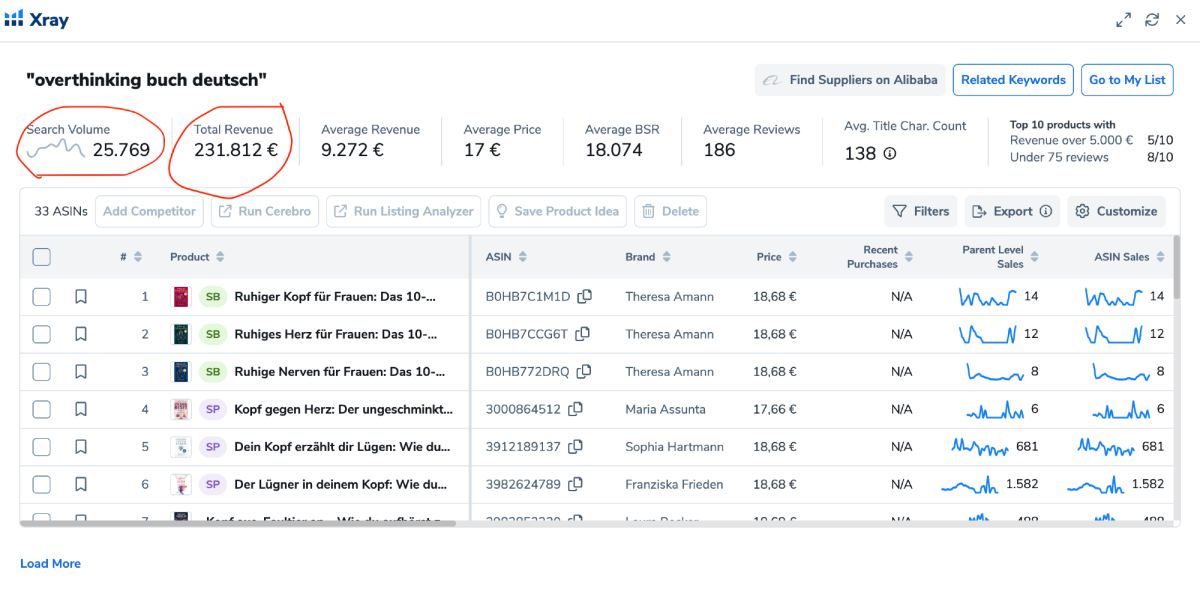
Task: Open product thumbnail for Der Lügner in deinem Kopf
Action: pyautogui.click(x=180, y=484)
